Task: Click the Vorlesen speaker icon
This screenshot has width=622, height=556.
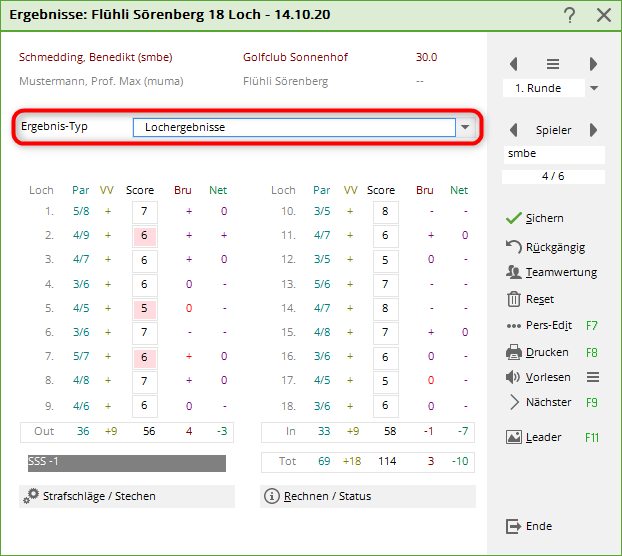Action: [514, 377]
